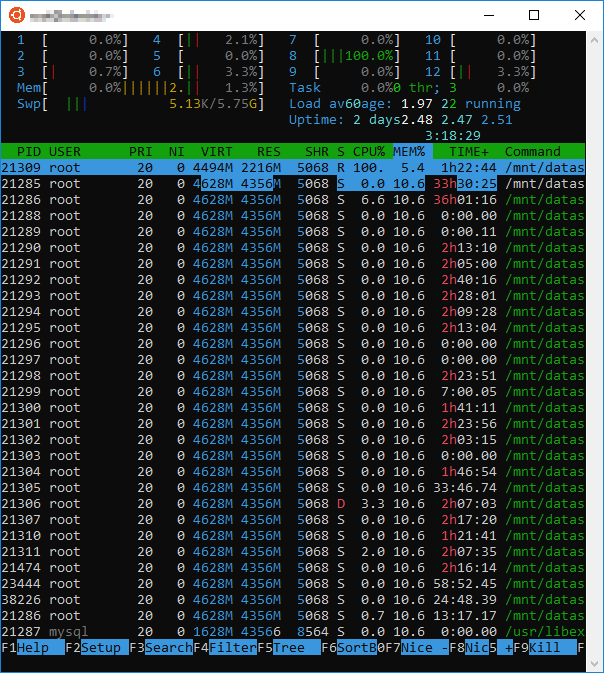Click the F3 Search option
The width and height of the screenshot is (604, 673).
161,647
